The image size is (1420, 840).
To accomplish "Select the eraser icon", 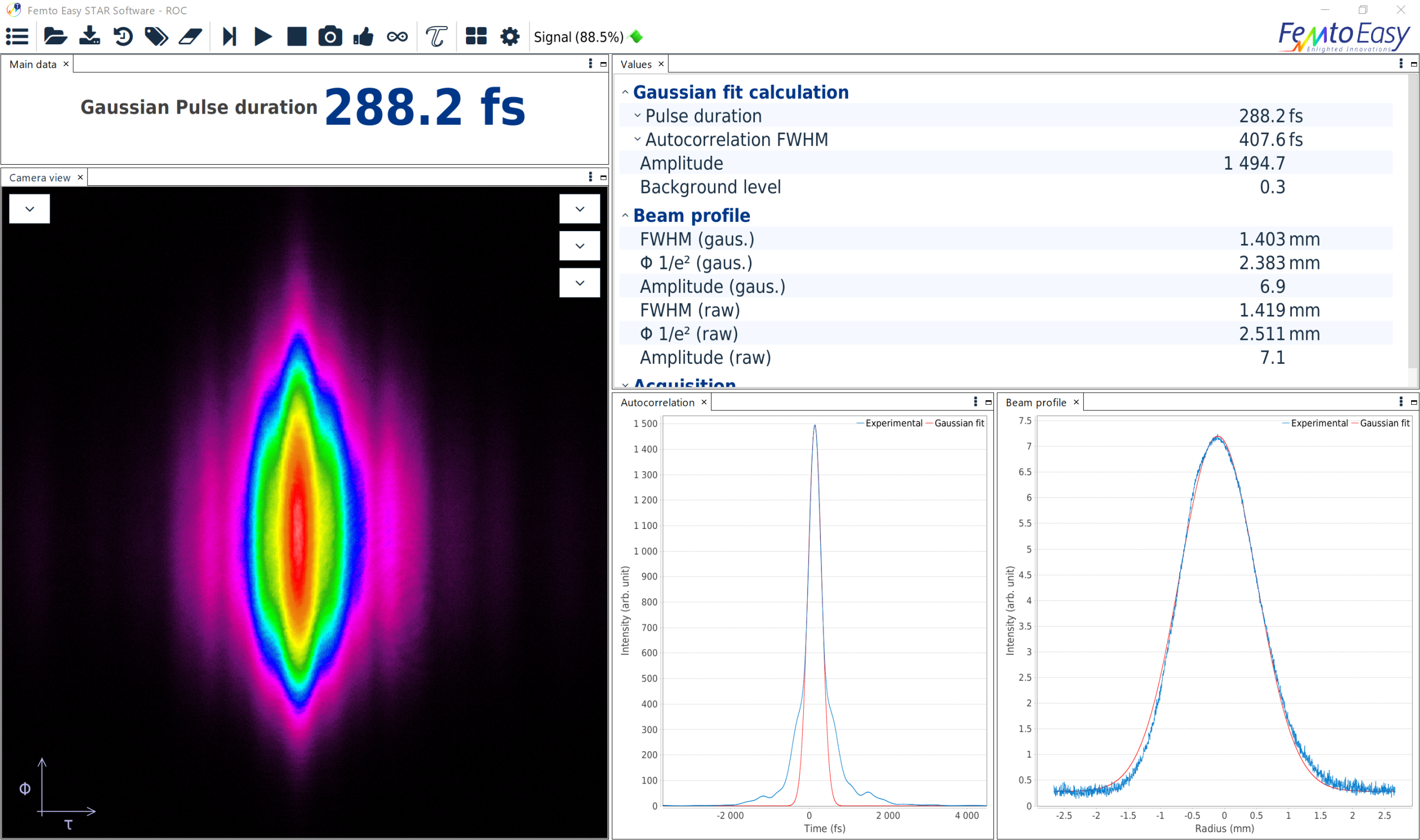I will point(190,37).
